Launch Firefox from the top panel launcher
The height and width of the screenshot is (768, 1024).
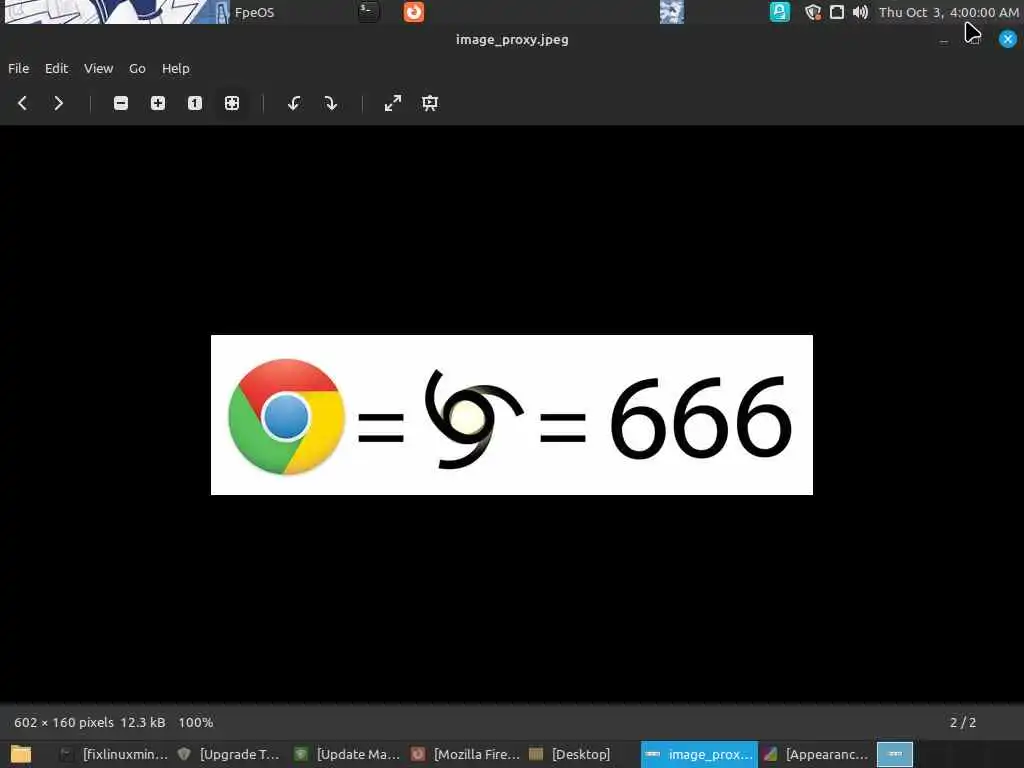point(413,12)
